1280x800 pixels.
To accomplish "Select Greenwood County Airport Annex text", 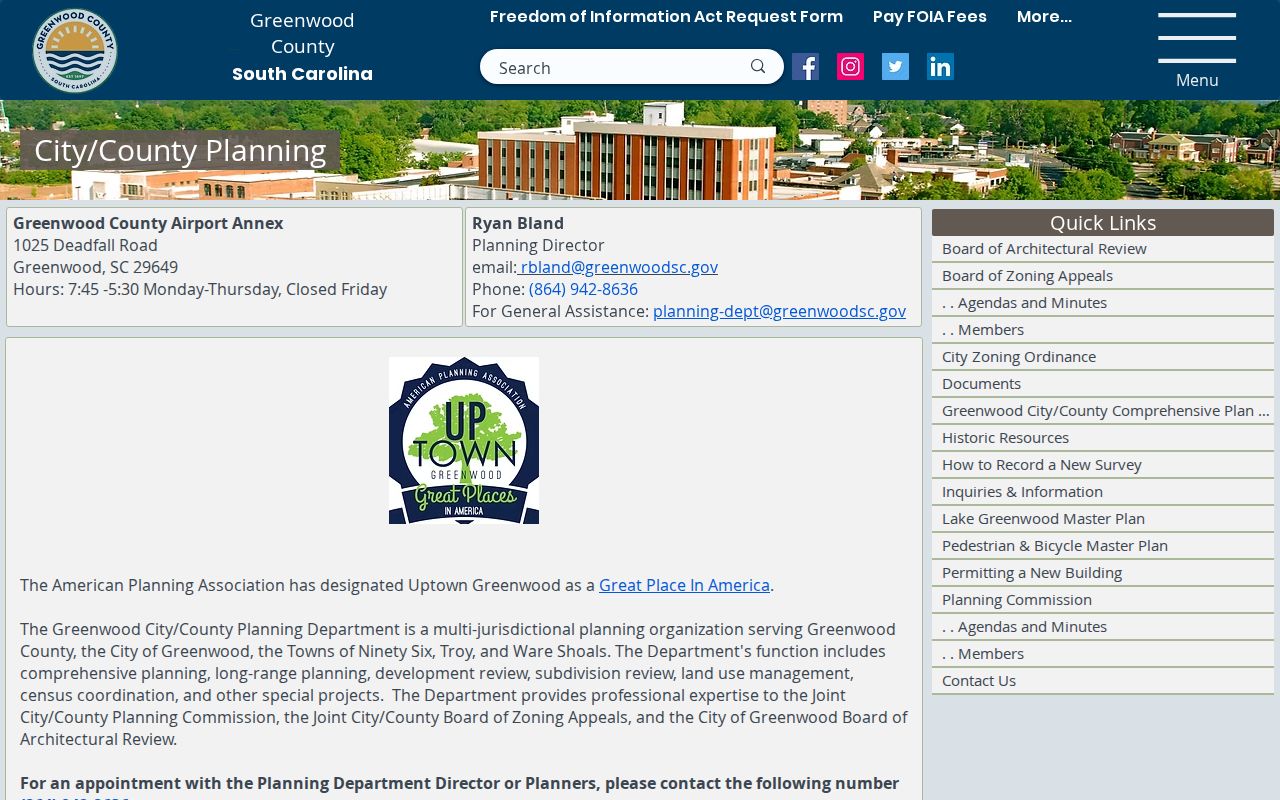I will click(148, 223).
